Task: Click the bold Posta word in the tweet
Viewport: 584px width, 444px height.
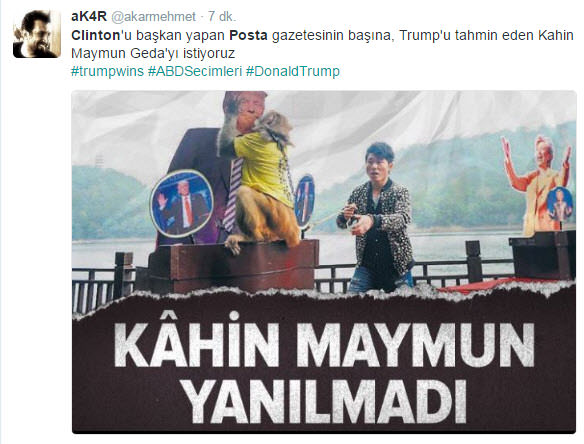Action: pos(248,35)
